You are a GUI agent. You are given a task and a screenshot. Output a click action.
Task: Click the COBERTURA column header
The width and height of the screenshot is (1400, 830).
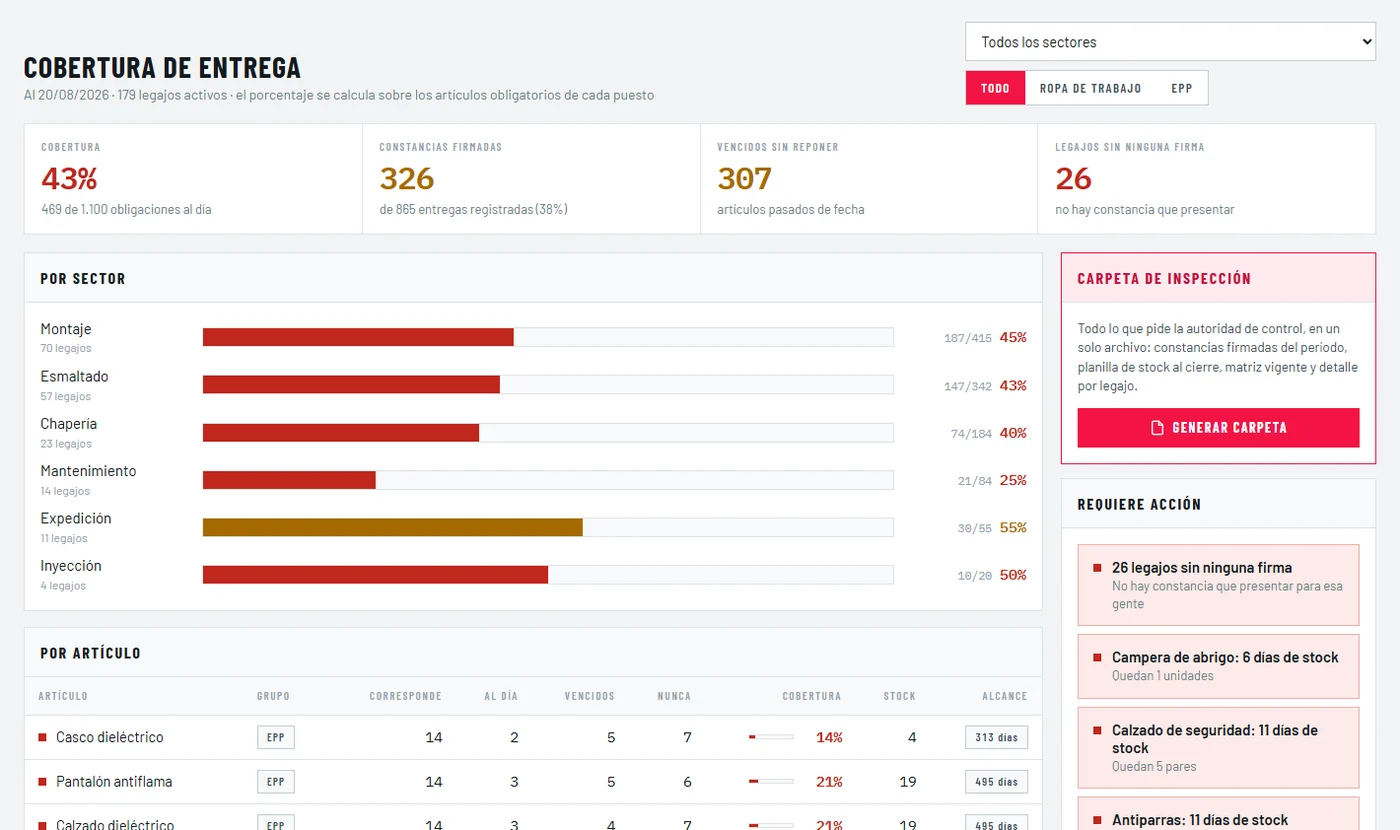click(811, 696)
